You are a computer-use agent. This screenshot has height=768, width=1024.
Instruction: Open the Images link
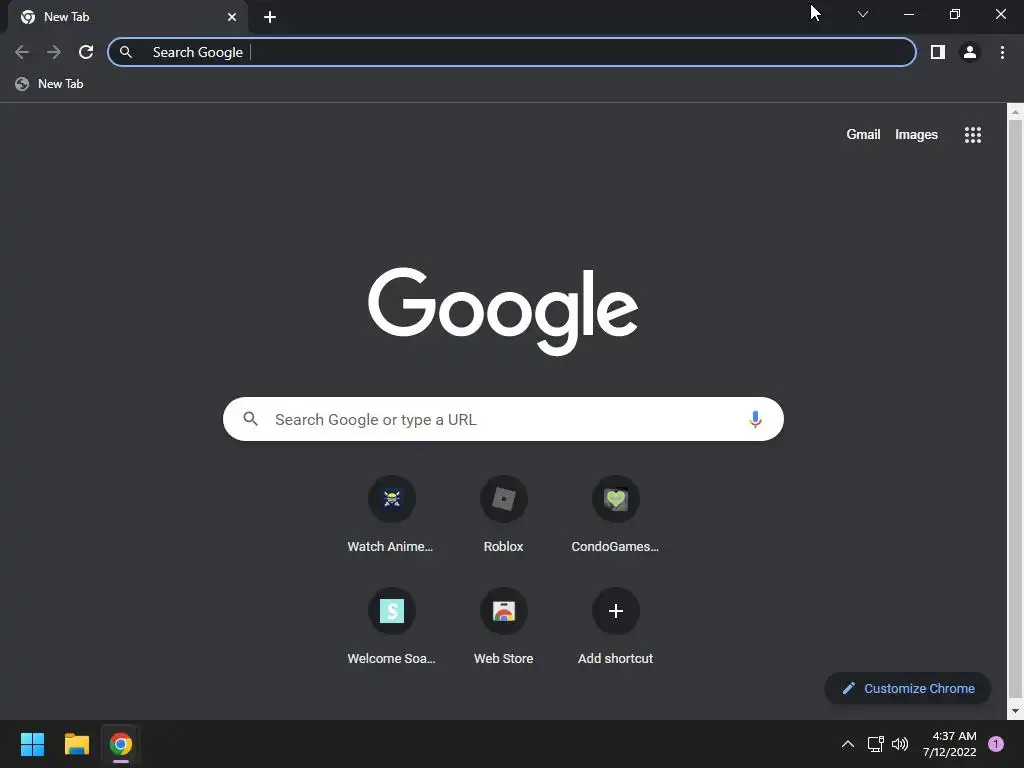tap(916, 135)
